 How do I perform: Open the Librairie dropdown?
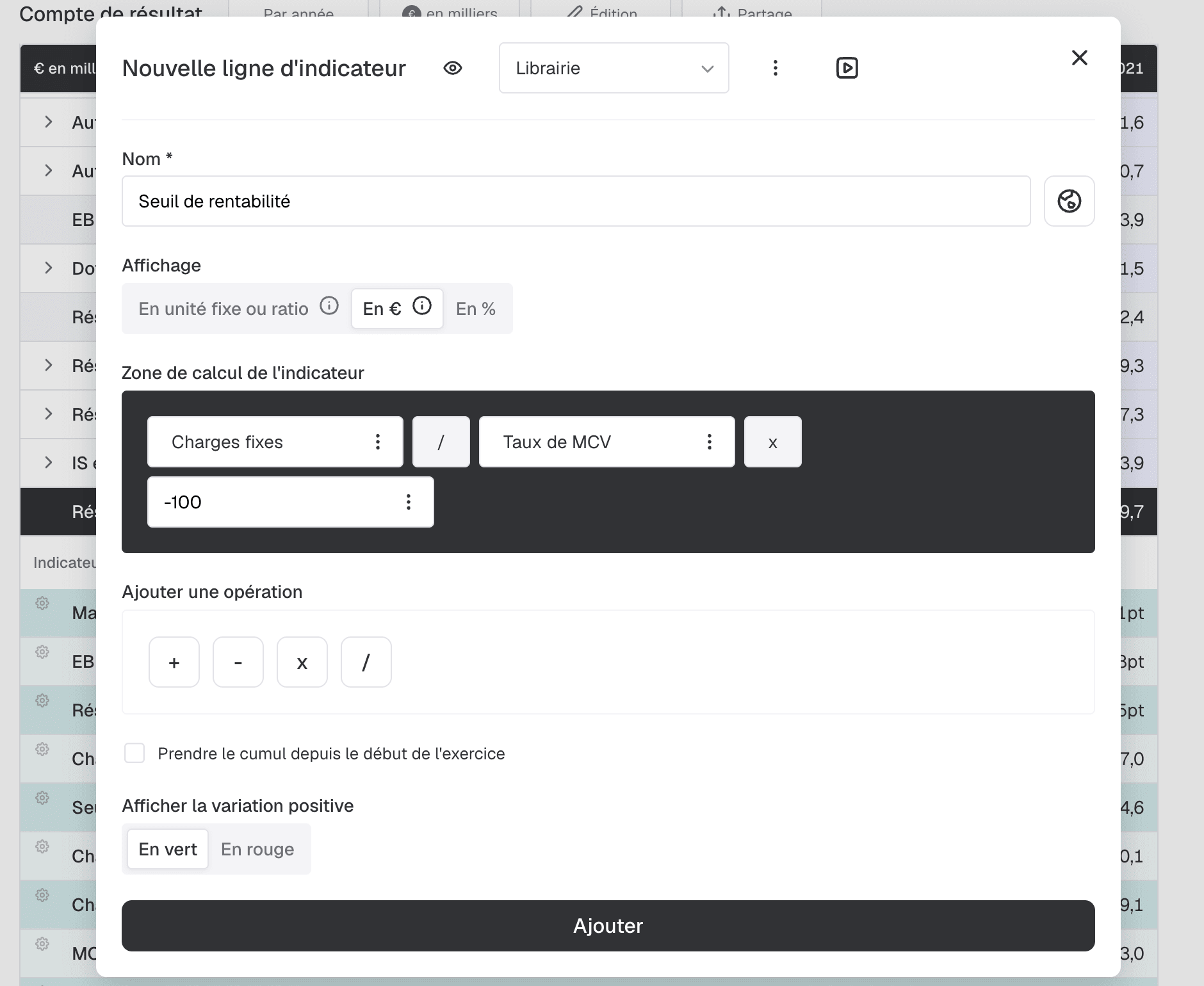(614, 68)
